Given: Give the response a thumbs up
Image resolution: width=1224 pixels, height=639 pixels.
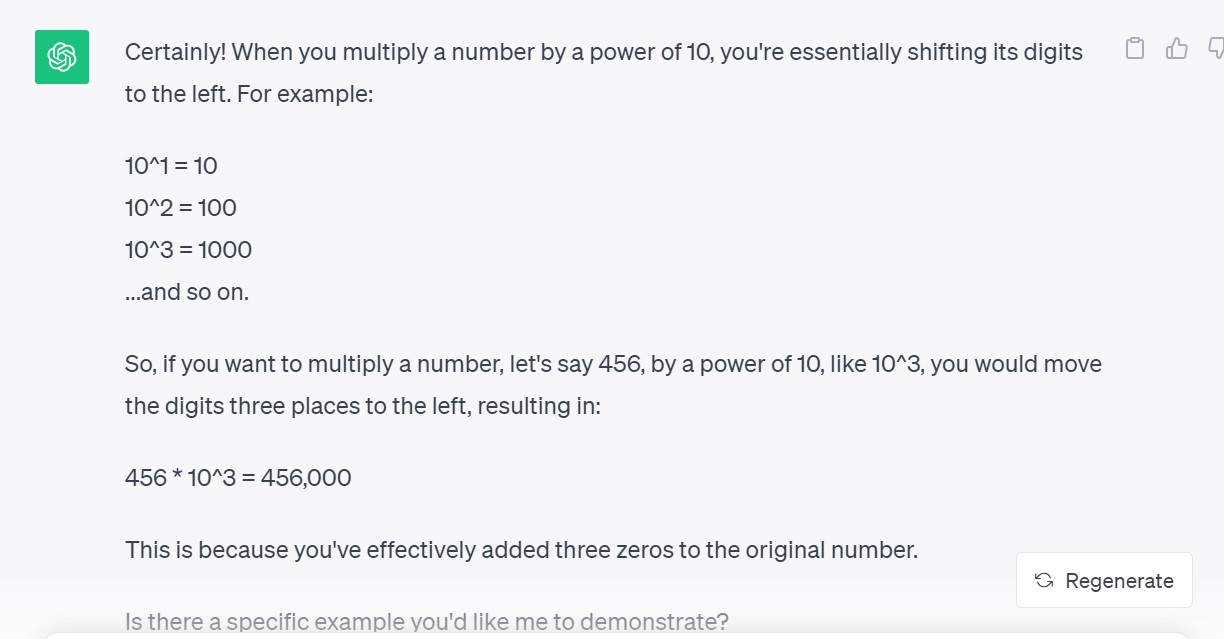Looking at the screenshot, I should click(1177, 48).
